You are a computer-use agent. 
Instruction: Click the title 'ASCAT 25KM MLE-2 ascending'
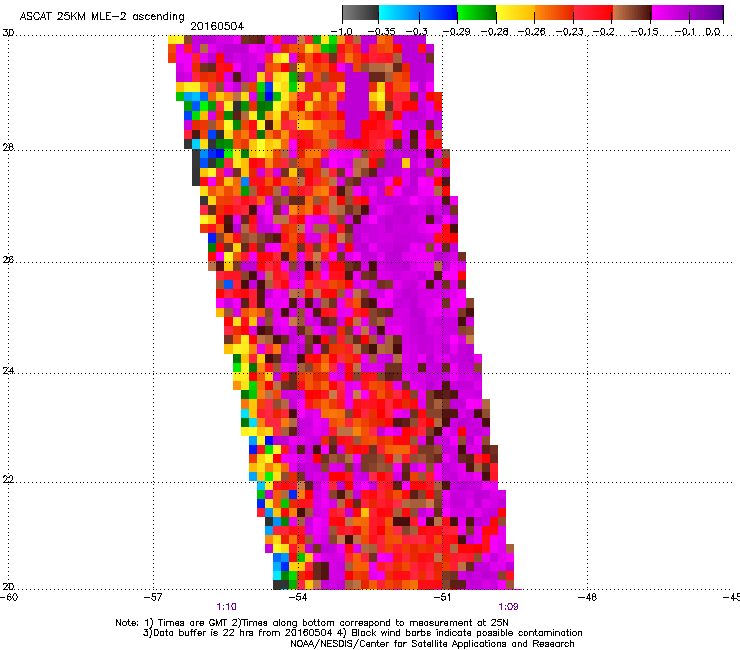pos(102,17)
